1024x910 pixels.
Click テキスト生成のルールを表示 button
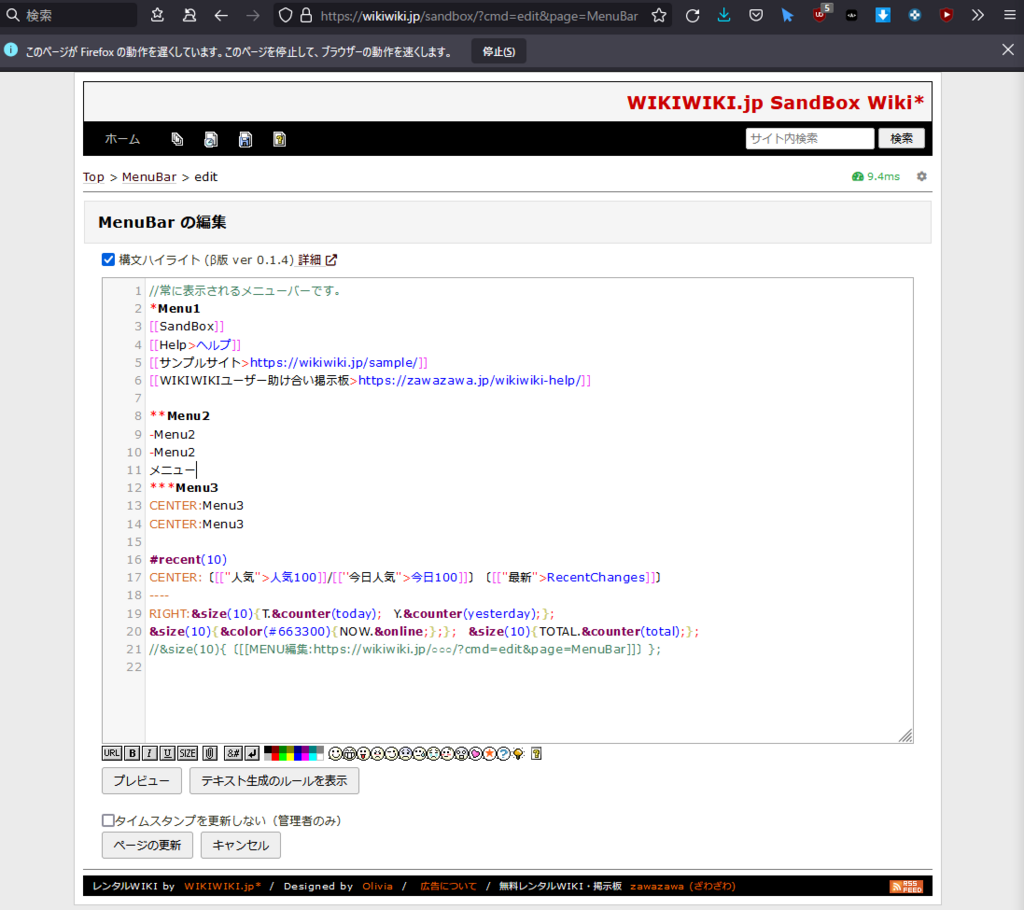tap(274, 781)
